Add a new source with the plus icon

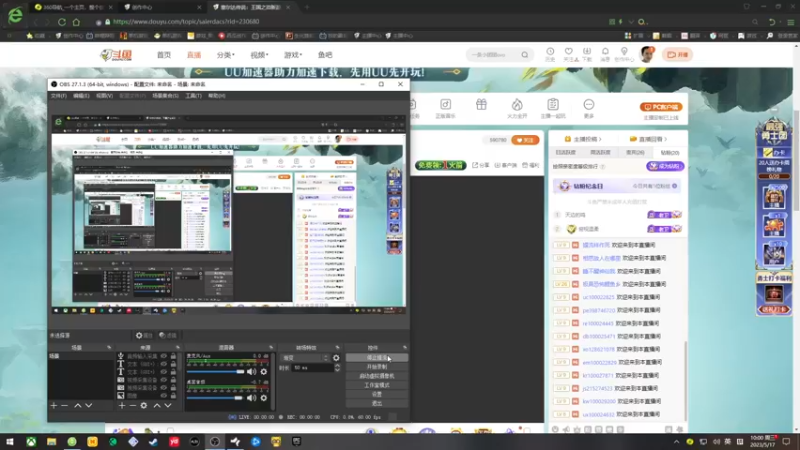coord(121,406)
